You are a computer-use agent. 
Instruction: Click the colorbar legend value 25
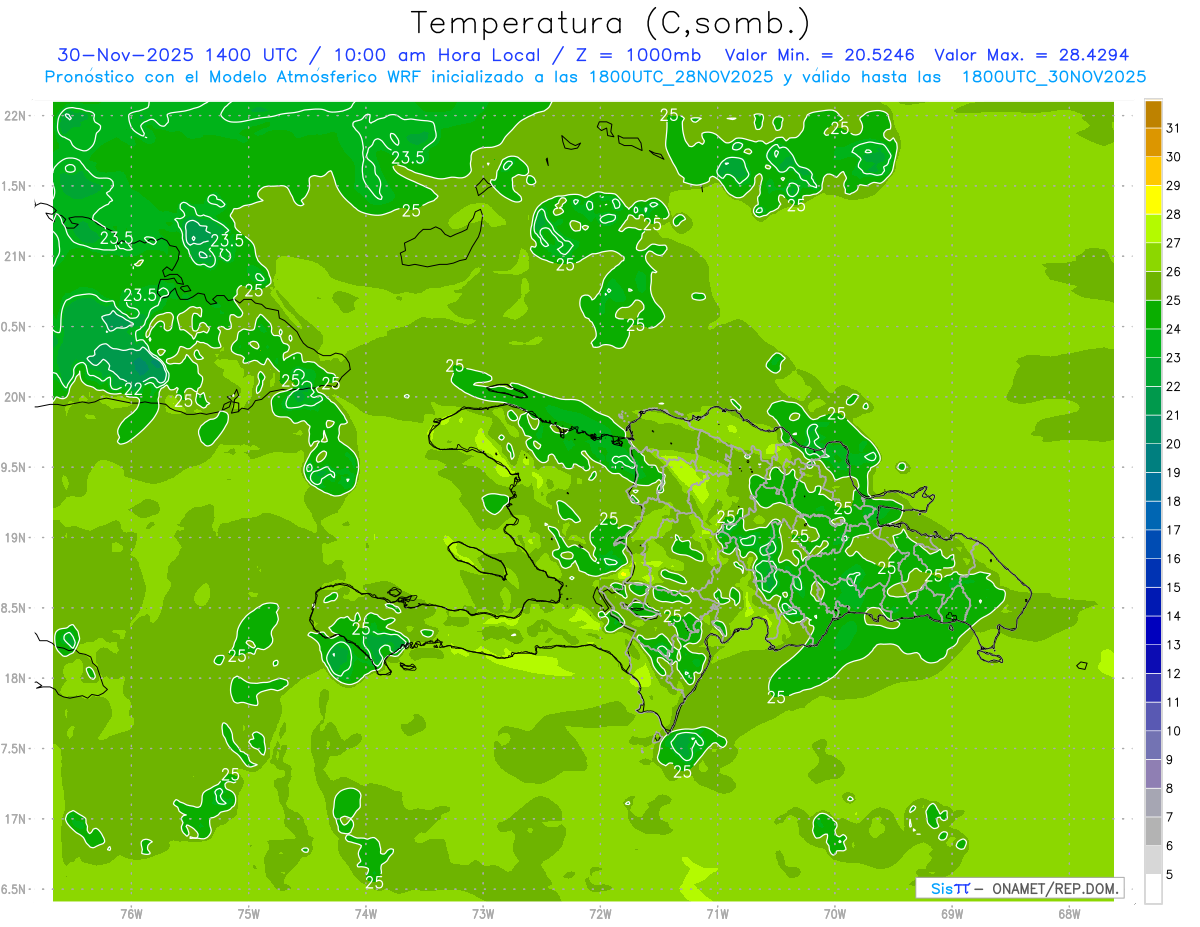[x=1173, y=300]
